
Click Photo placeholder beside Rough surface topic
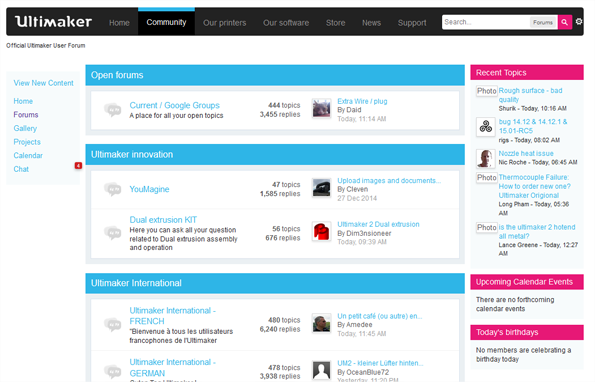point(487,91)
